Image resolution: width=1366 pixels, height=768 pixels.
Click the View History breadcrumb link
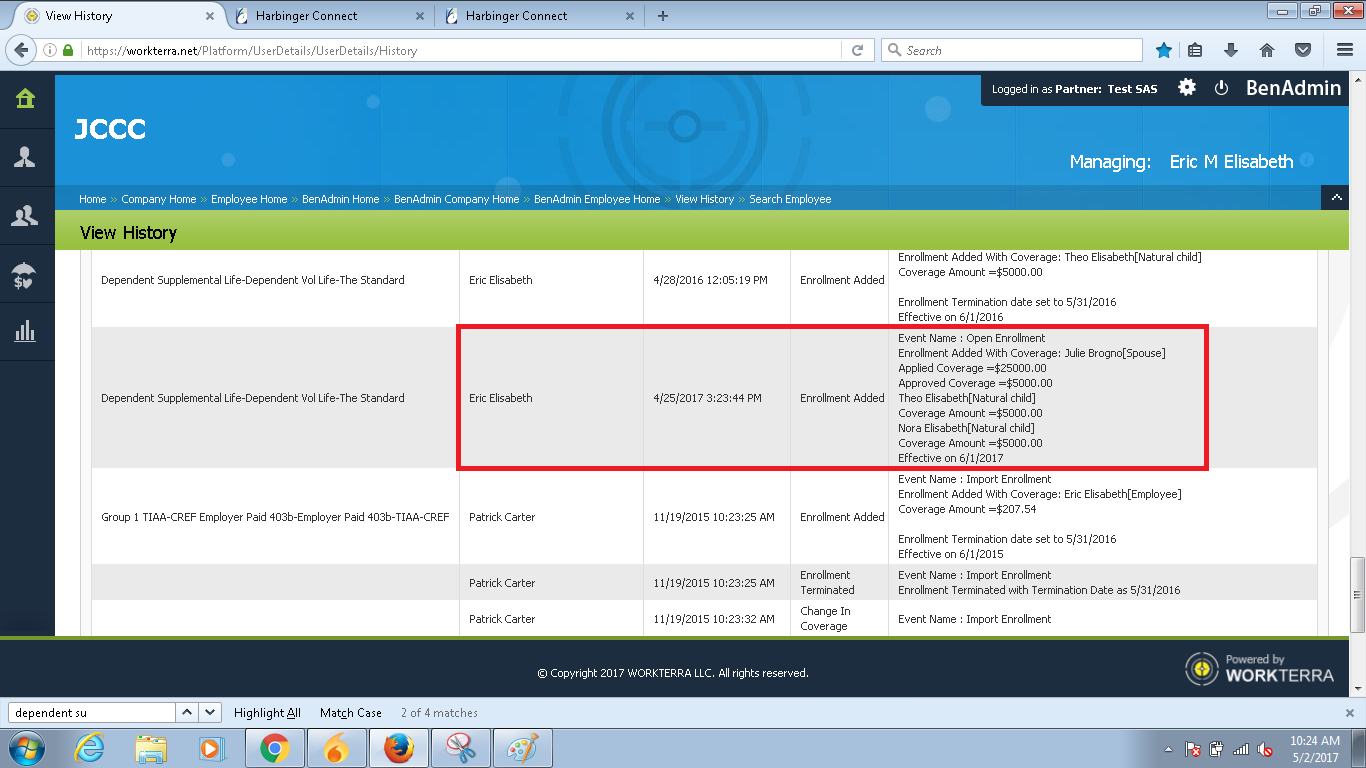705,199
